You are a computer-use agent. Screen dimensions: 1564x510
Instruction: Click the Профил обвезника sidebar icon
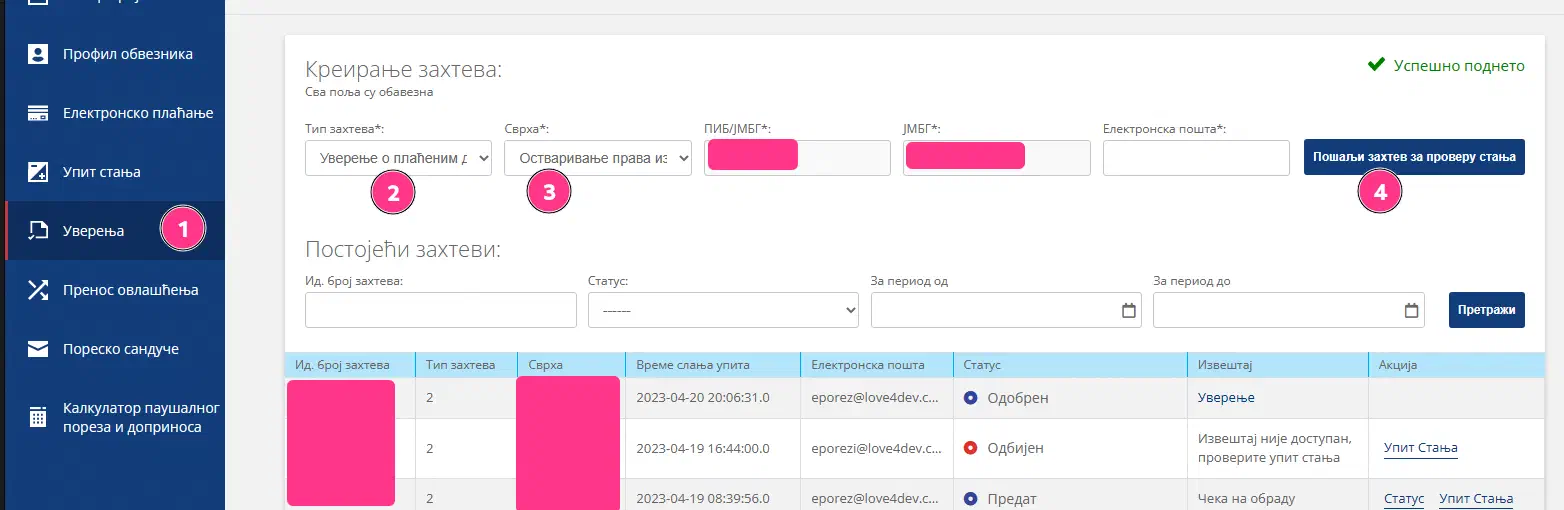[x=38, y=54]
